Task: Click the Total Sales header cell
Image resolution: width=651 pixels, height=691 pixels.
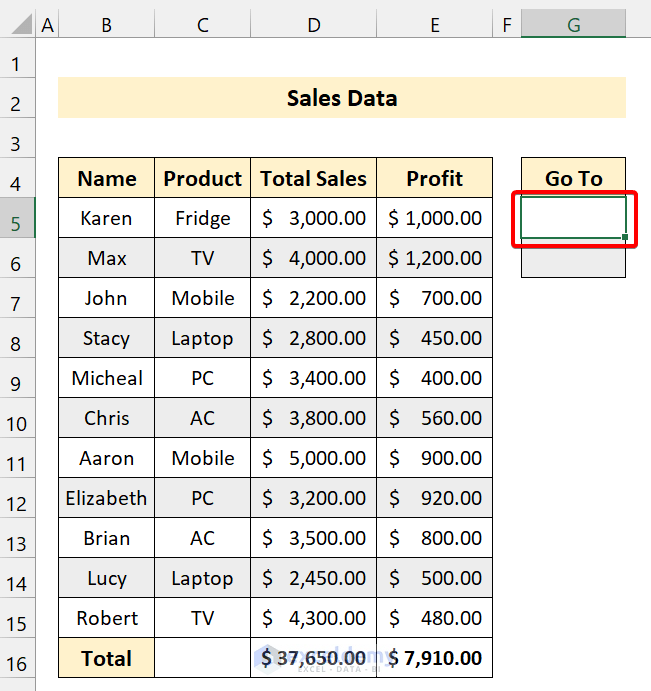Action: (x=314, y=179)
